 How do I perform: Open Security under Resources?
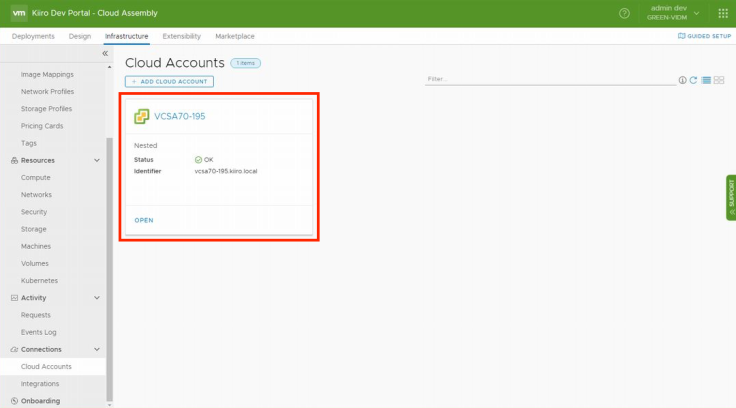tap(34, 212)
